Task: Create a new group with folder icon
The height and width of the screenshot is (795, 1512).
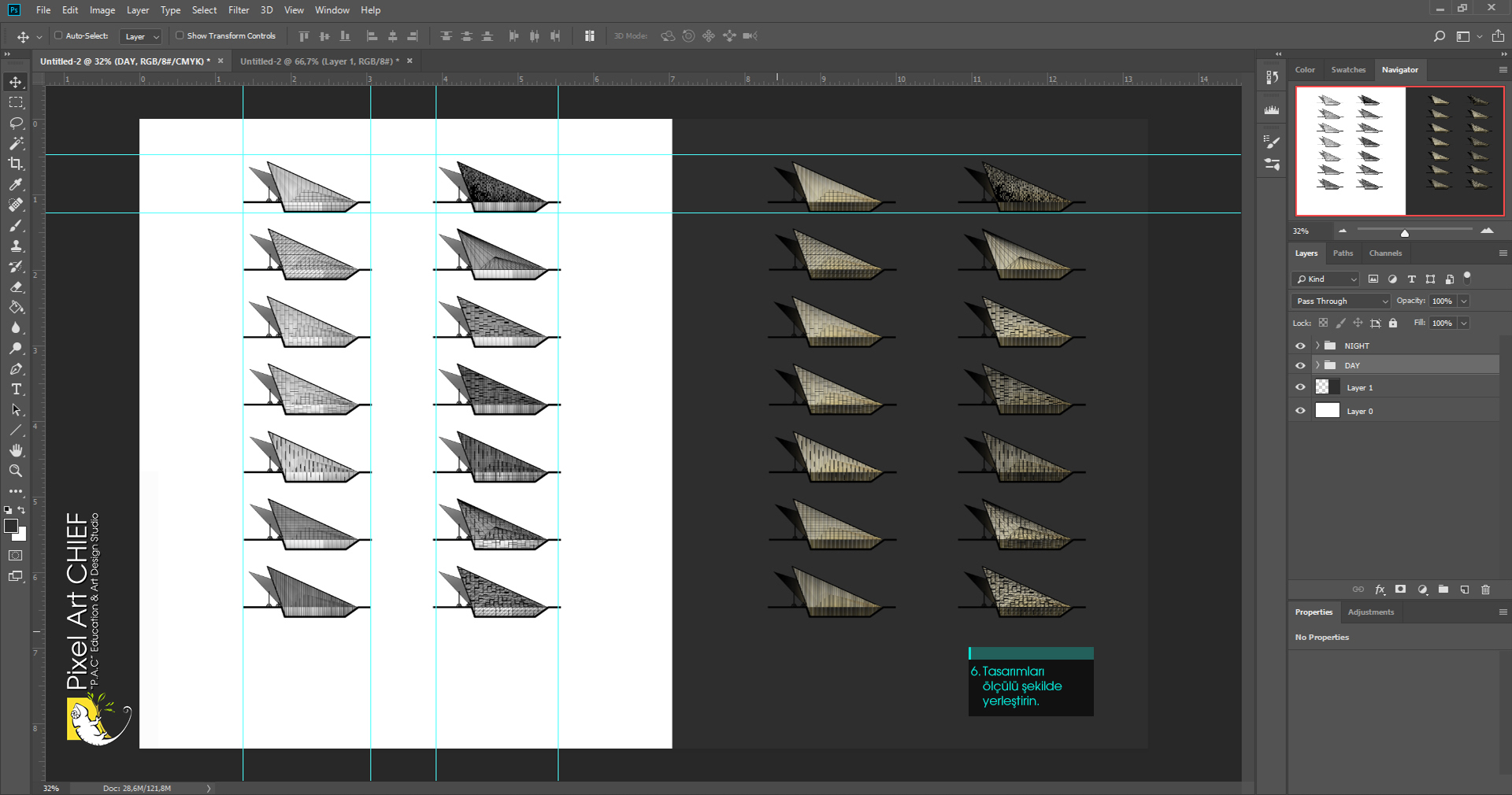Action: [1443, 590]
